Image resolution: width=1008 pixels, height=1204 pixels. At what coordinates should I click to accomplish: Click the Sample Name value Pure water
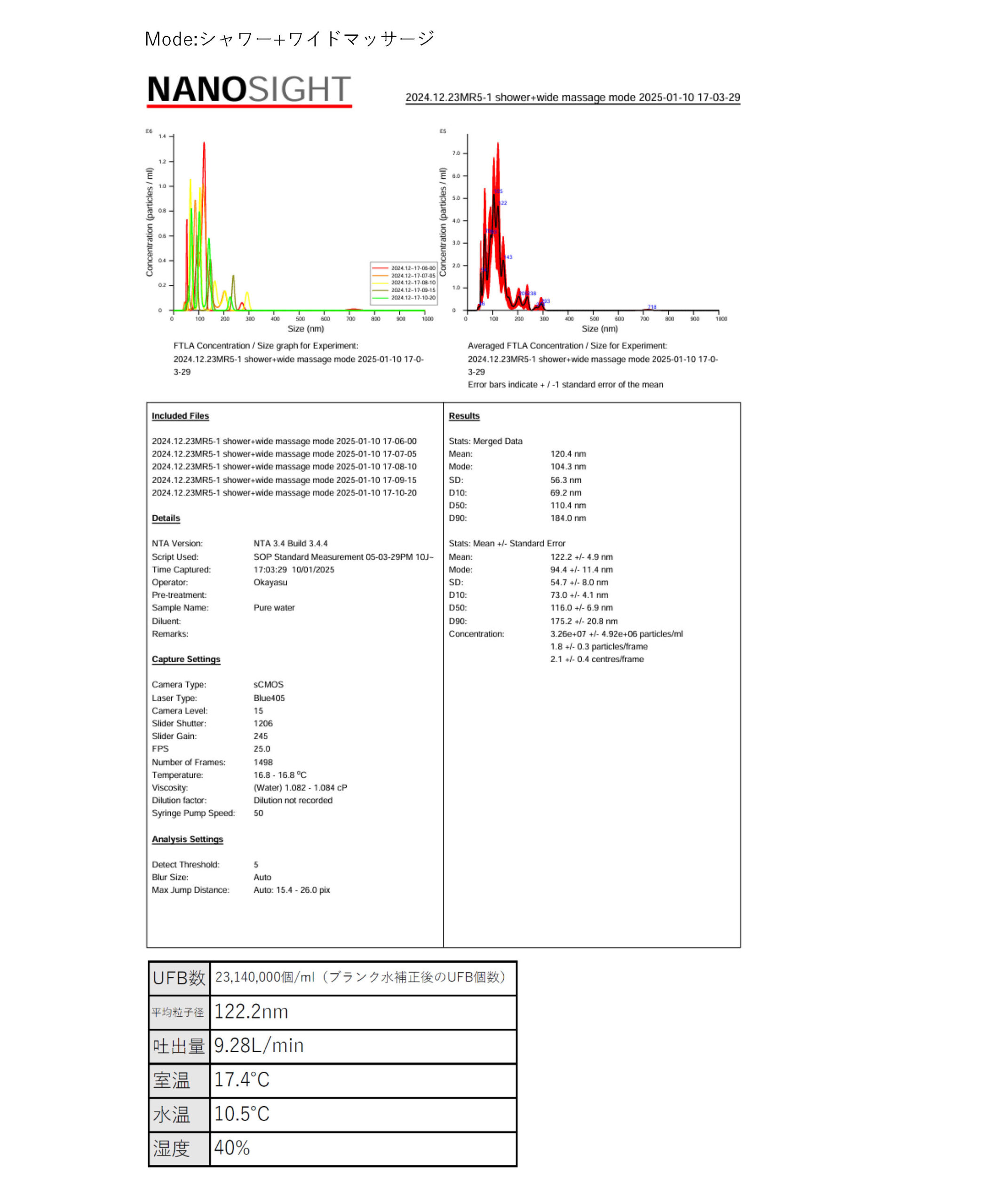point(274,608)
